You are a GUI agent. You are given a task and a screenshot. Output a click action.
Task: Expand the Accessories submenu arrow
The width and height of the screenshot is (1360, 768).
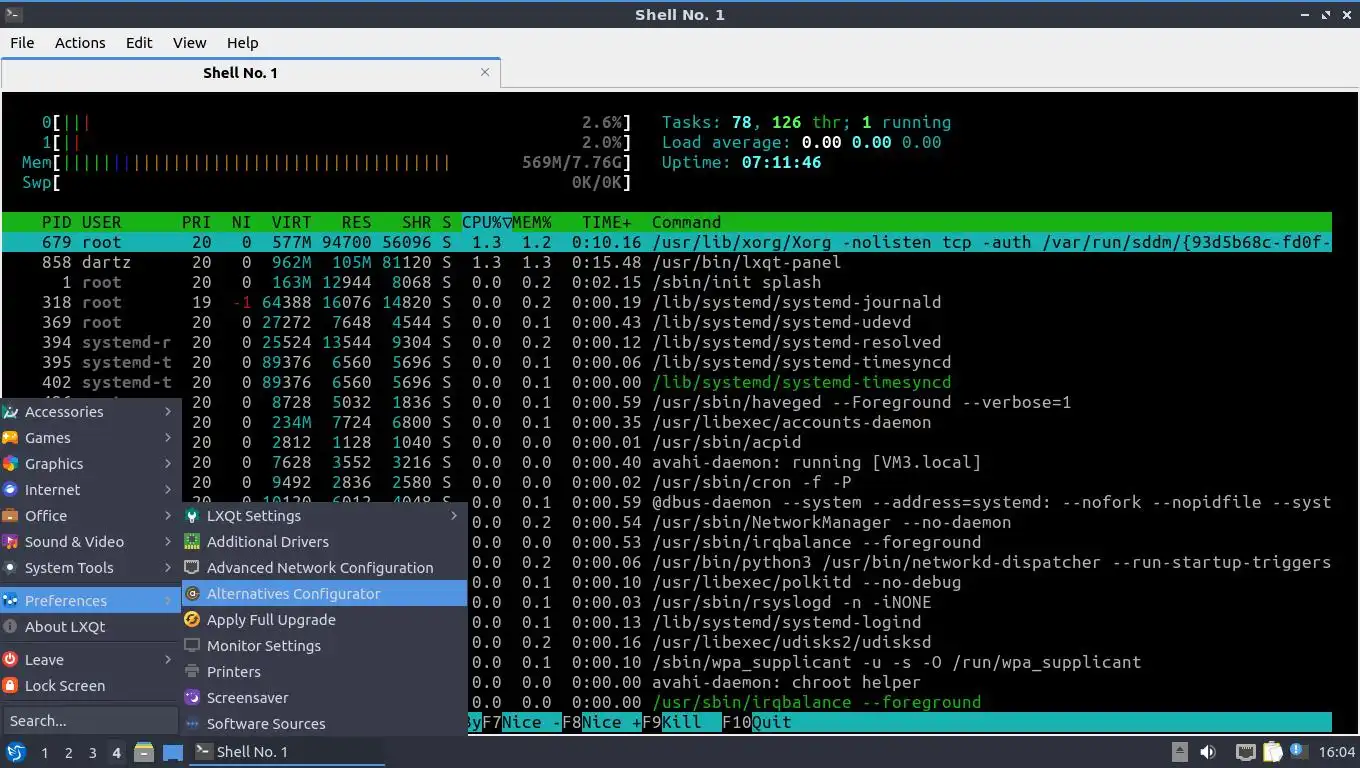click(x=168, y=412)
